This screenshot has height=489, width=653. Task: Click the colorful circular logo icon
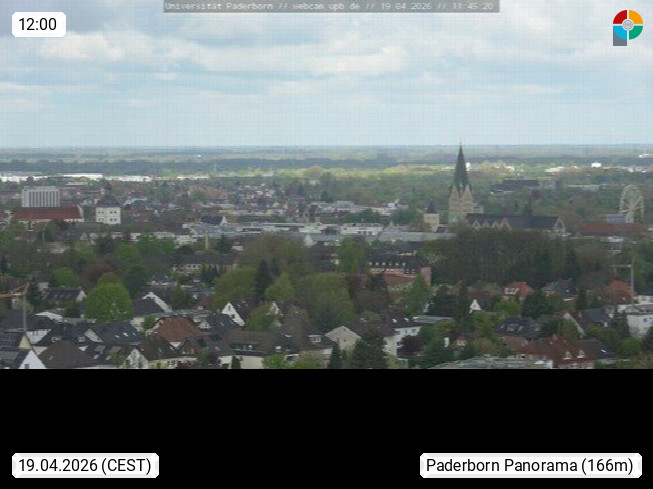627,27
